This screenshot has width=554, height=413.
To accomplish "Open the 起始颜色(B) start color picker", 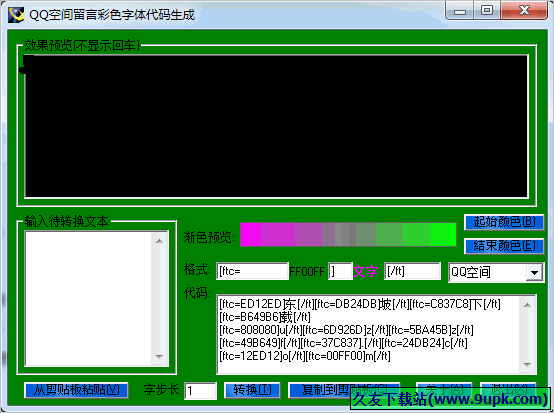I will coord(504,222).
